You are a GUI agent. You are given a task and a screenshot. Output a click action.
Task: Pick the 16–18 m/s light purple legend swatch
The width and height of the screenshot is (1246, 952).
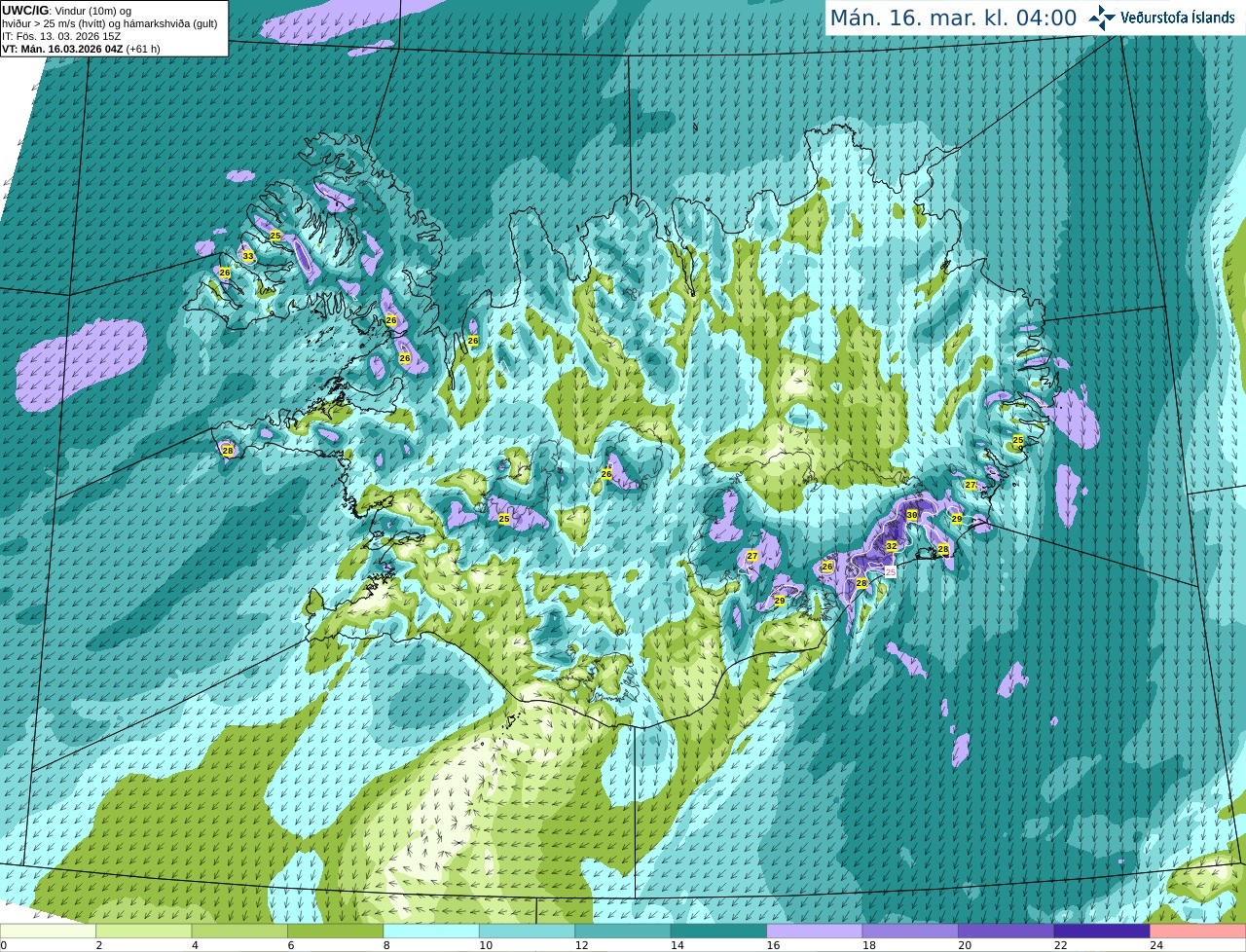(815, 932)
